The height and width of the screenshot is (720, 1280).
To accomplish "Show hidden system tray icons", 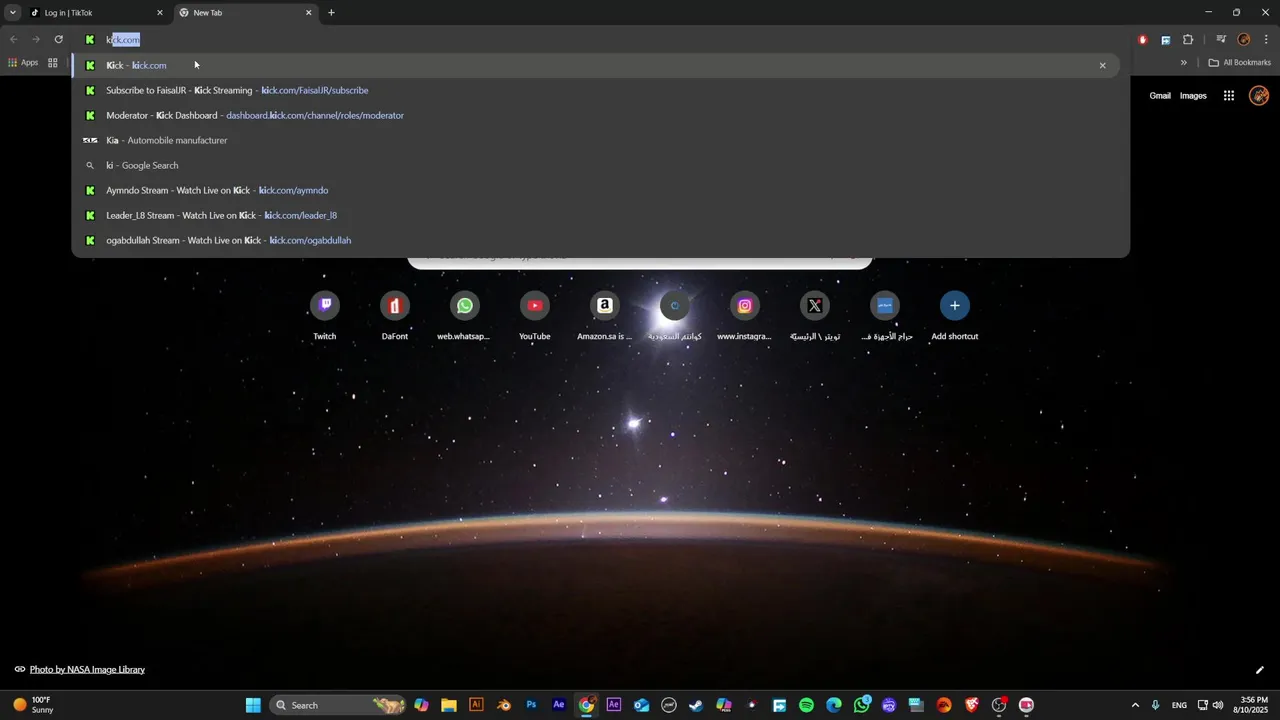I will (x=1134, y=705).
